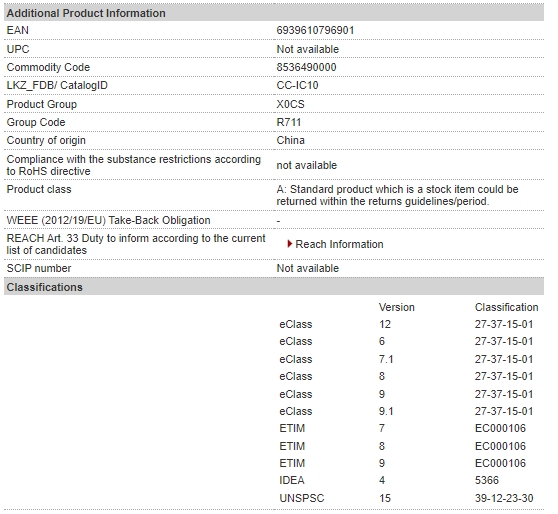Image resolution: width=558 pixels, height=514 pixels.
Task: Click the RoHS value 'not available'
Action: (306, 165)
